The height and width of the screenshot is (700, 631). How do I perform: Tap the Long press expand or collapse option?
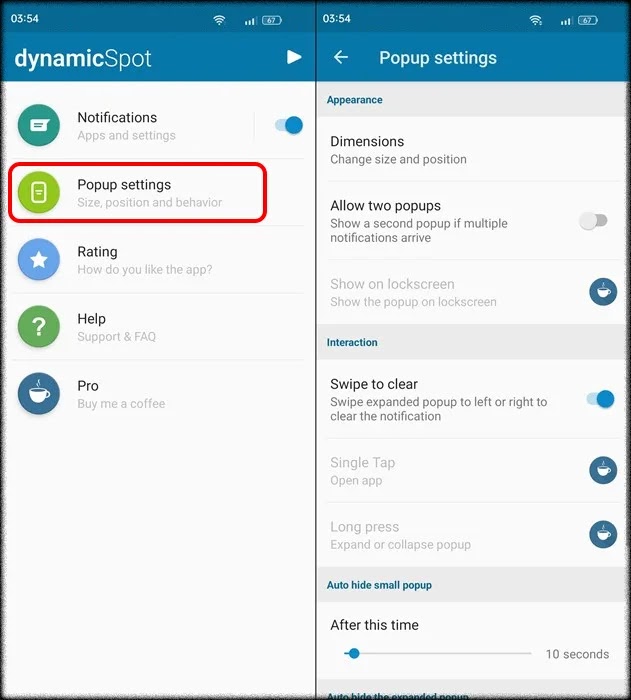coord(473,535)
